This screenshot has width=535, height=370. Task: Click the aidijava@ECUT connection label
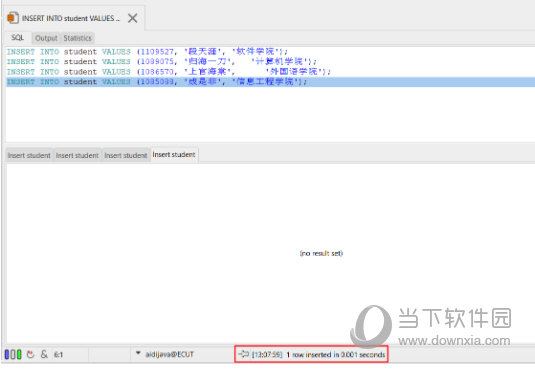point(170,354)
